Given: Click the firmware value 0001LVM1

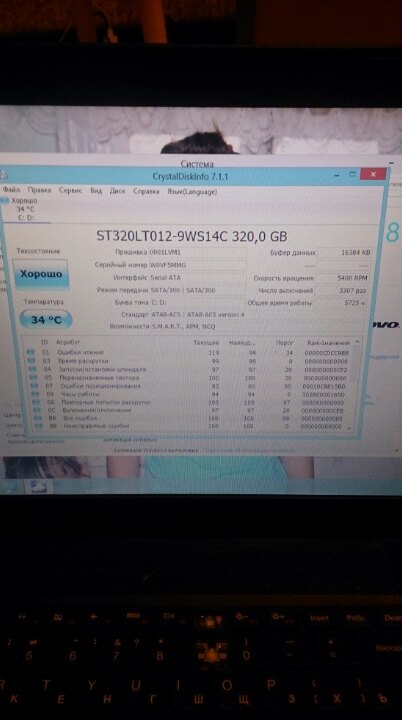Looking at the screenshot, I should 163,253.
